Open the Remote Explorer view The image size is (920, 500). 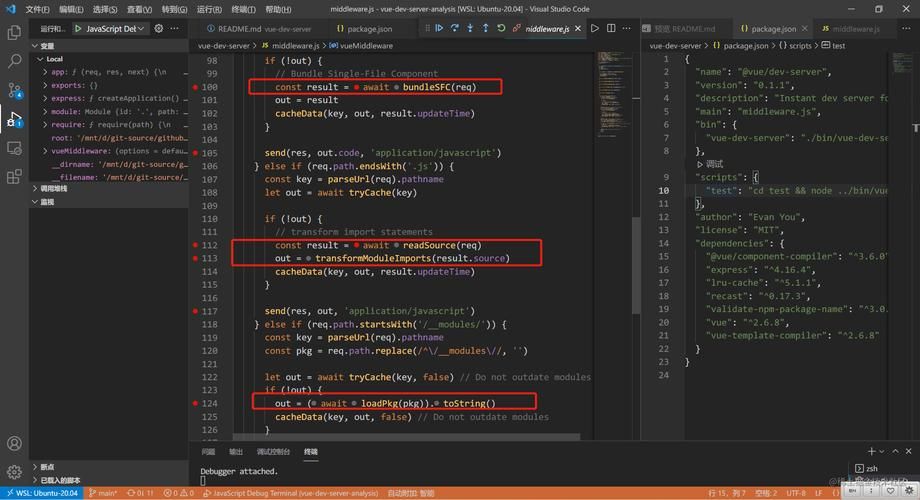tap(14, 148)
